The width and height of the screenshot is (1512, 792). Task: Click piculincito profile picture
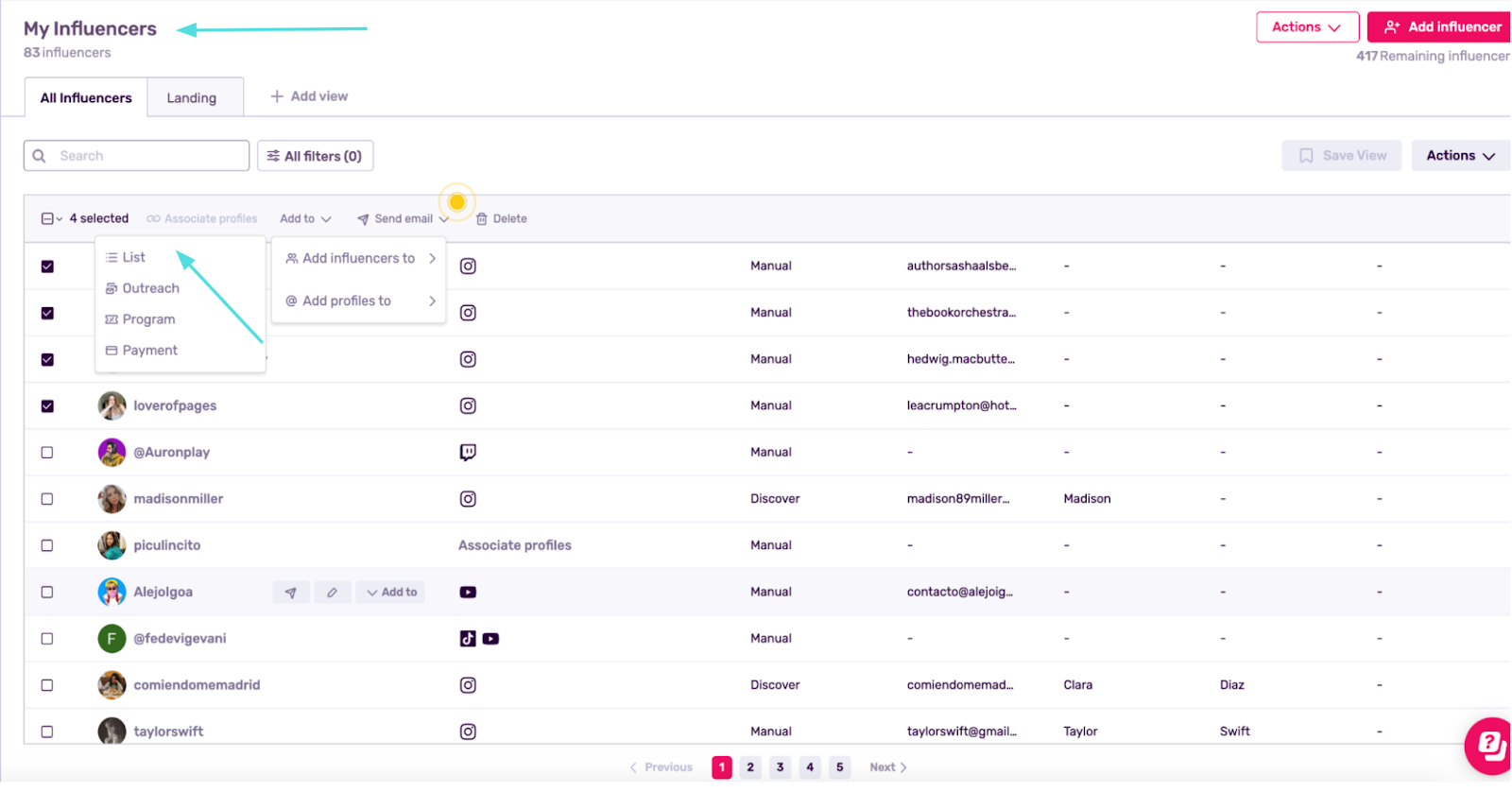(x=112, y=545)
